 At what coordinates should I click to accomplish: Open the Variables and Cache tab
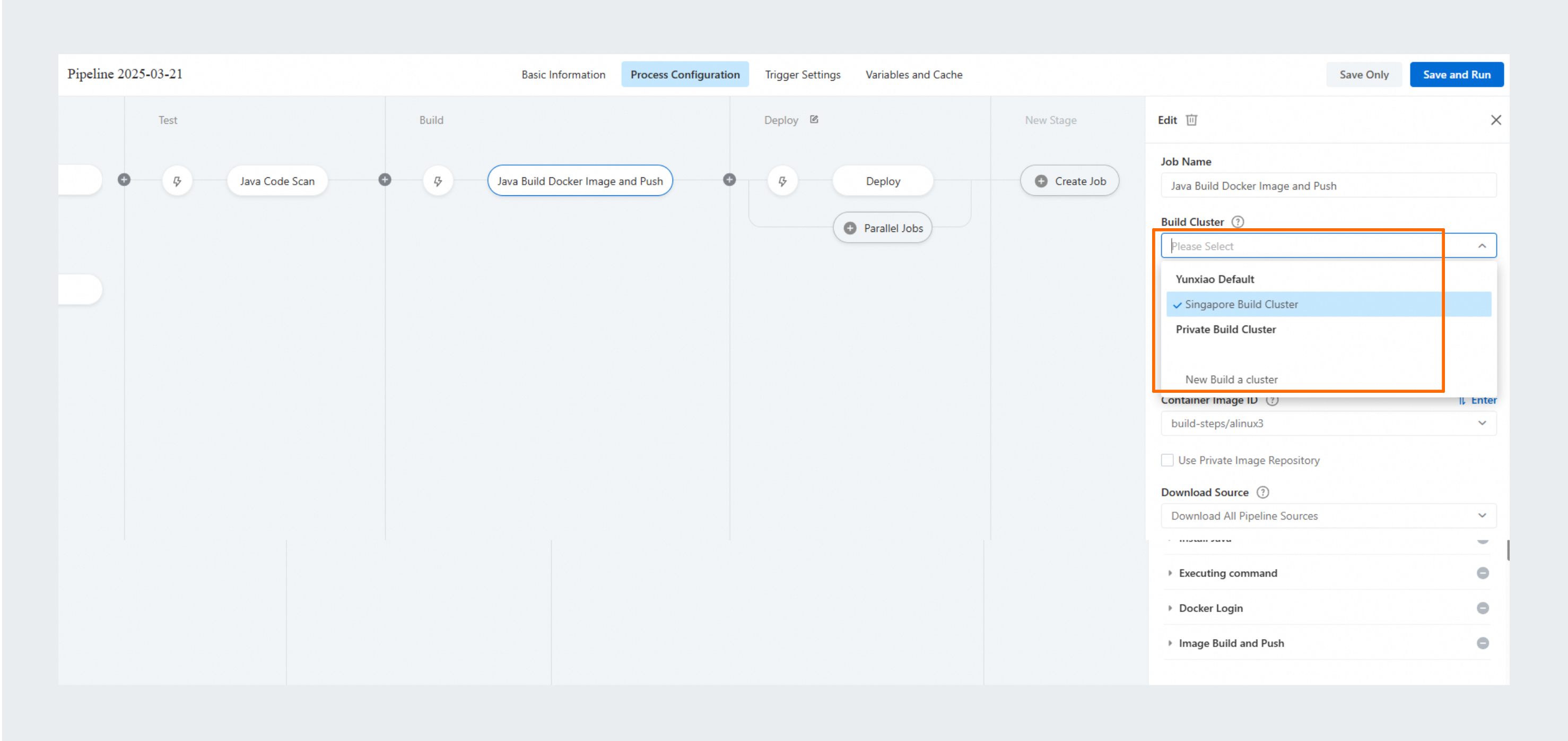click(x=913, y=74)
